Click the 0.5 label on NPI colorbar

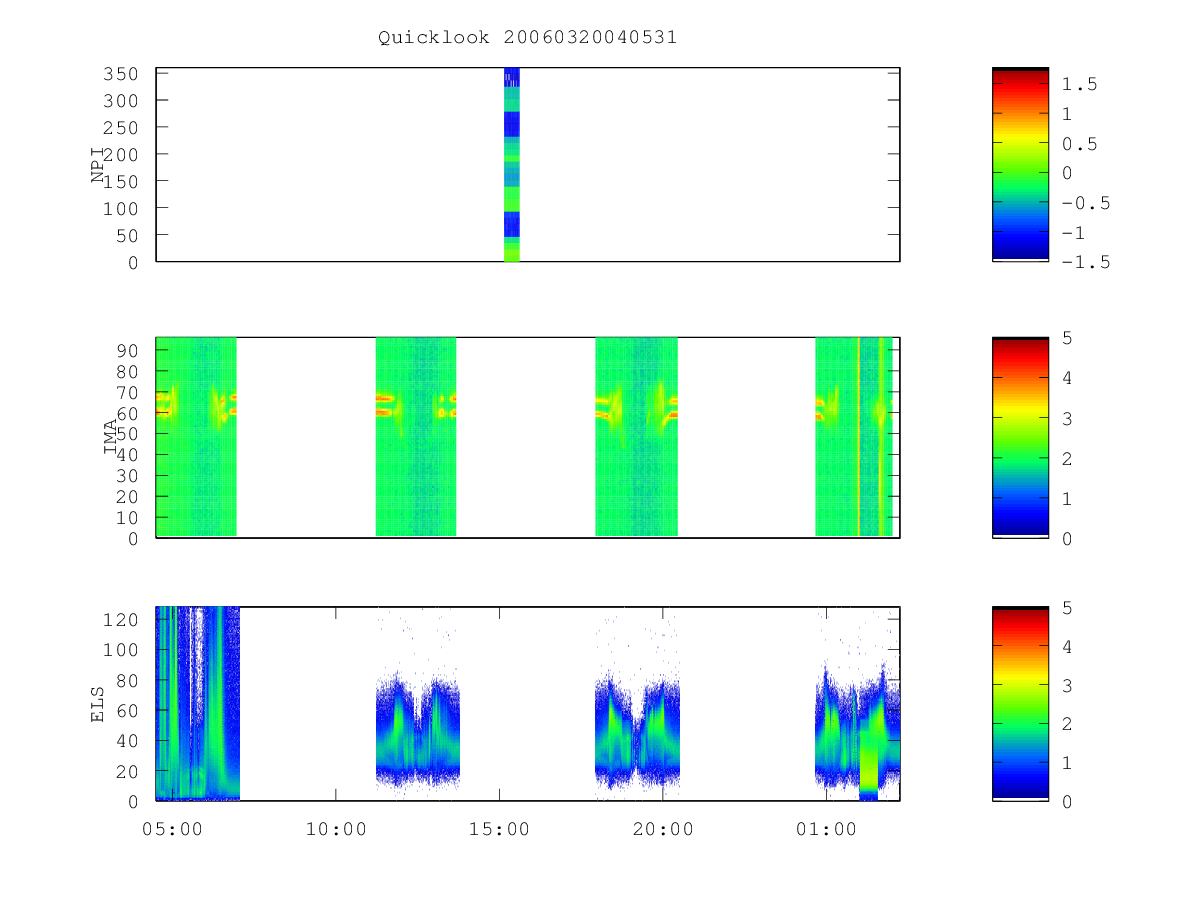[1080, 144]
